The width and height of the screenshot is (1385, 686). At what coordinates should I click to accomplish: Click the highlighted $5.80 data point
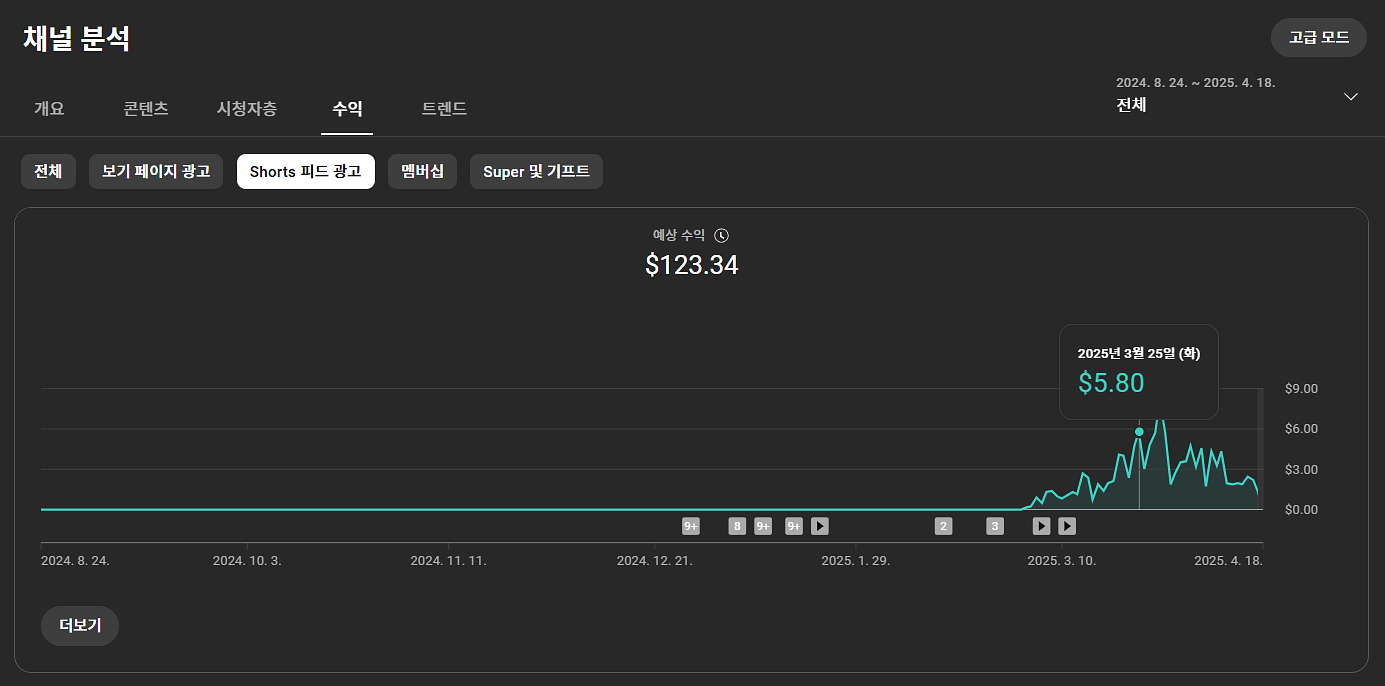click(1139, 432)
